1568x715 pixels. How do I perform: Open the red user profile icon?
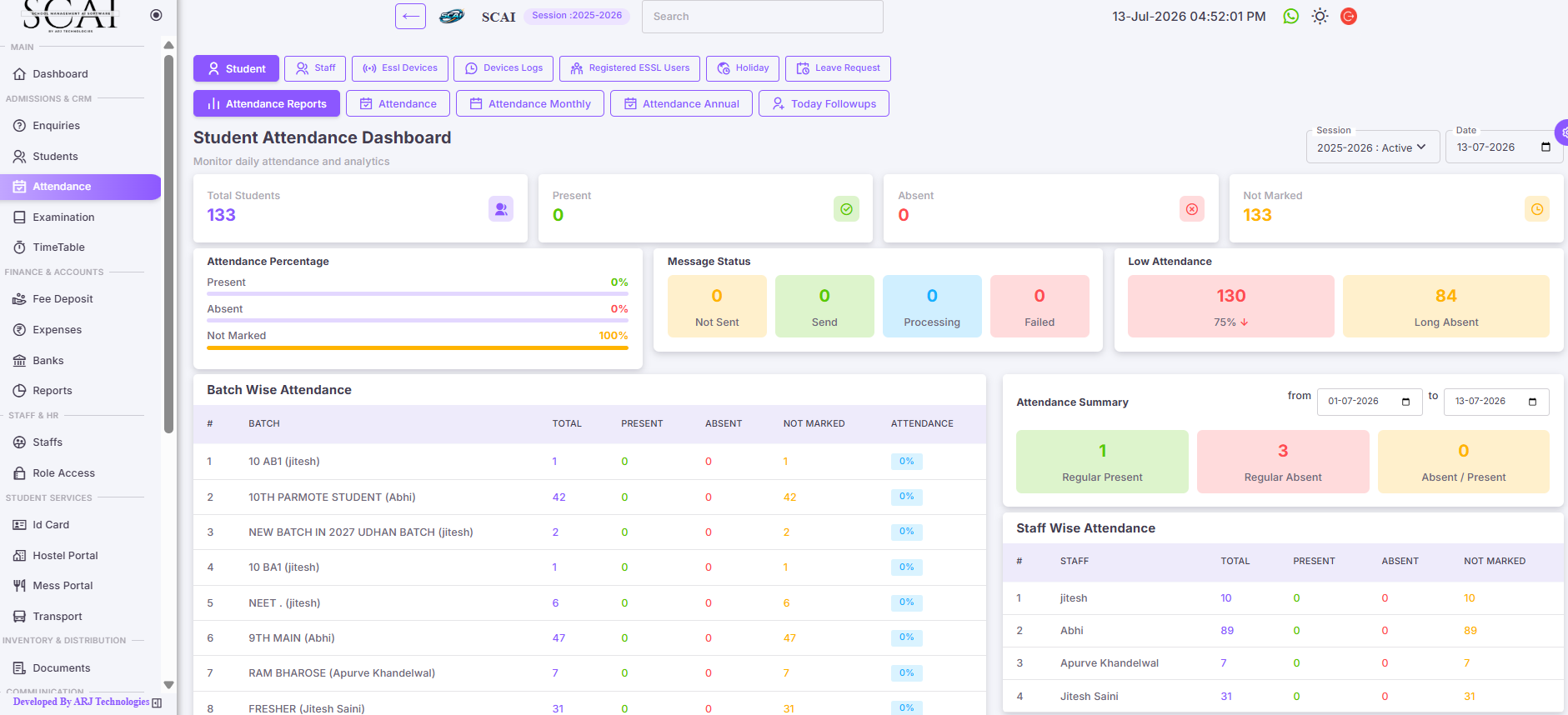tap(1348, 16)
